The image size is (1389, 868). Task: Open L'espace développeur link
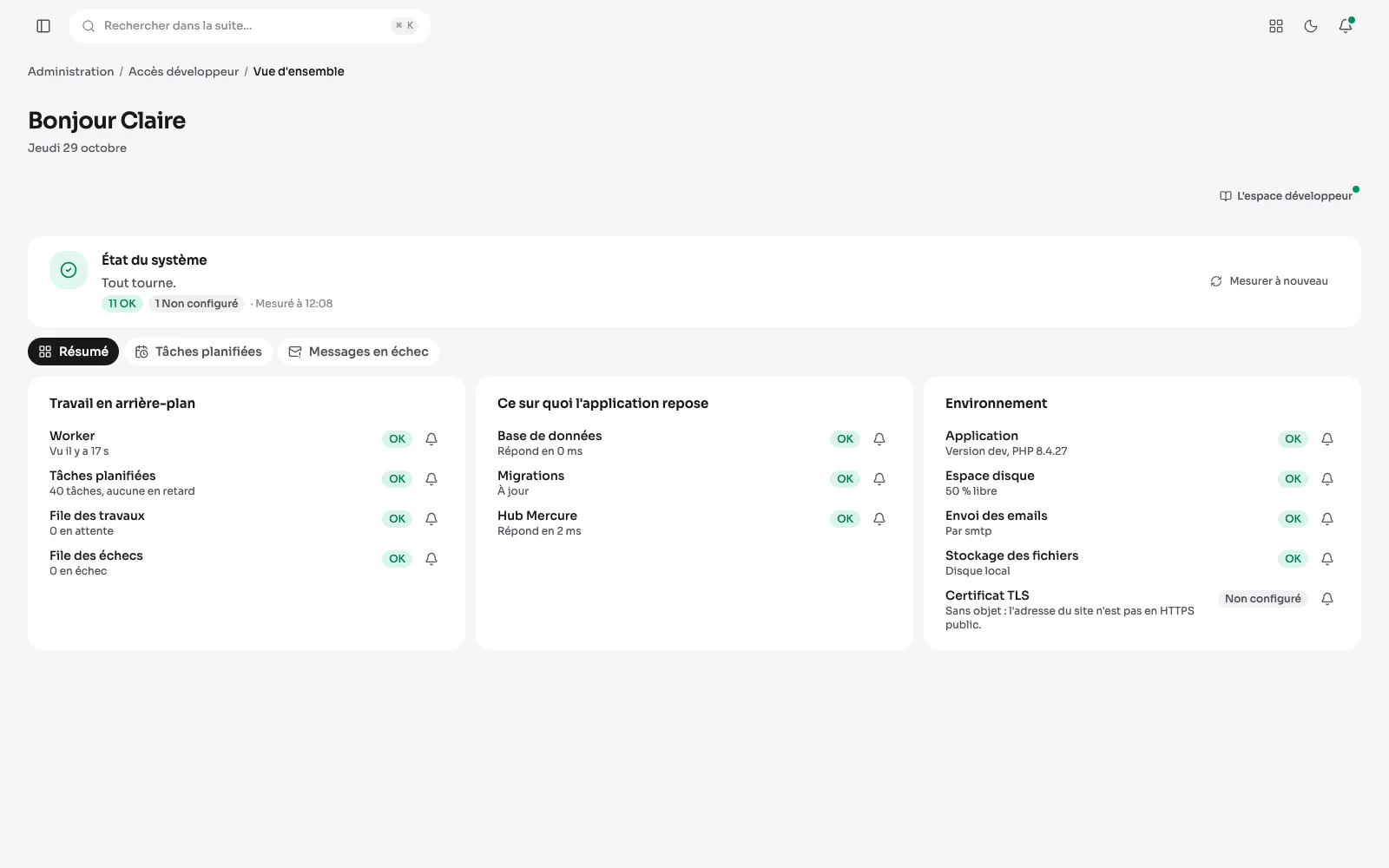[1286, 196]
